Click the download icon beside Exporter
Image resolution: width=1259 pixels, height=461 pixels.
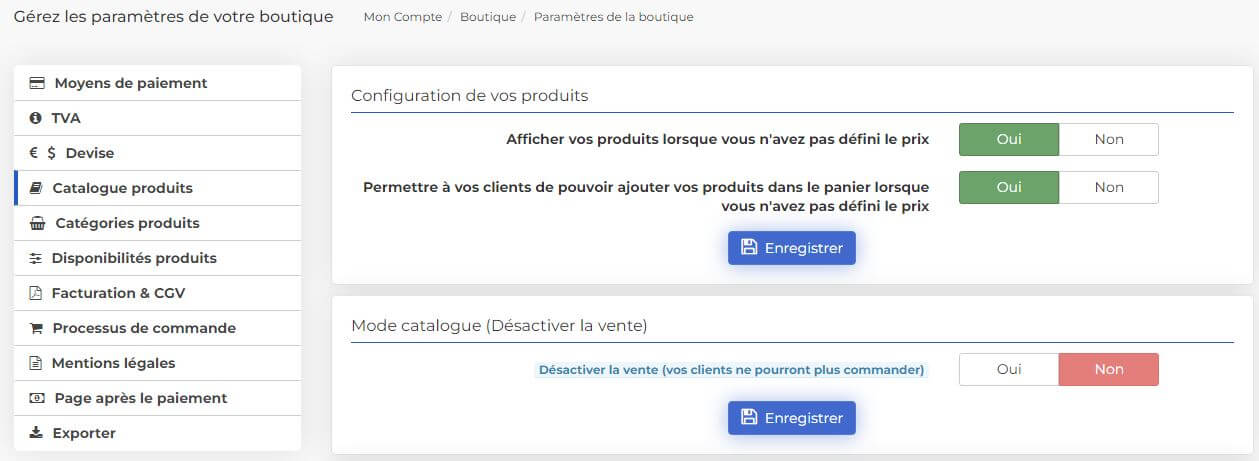click(x=36, y=433)
